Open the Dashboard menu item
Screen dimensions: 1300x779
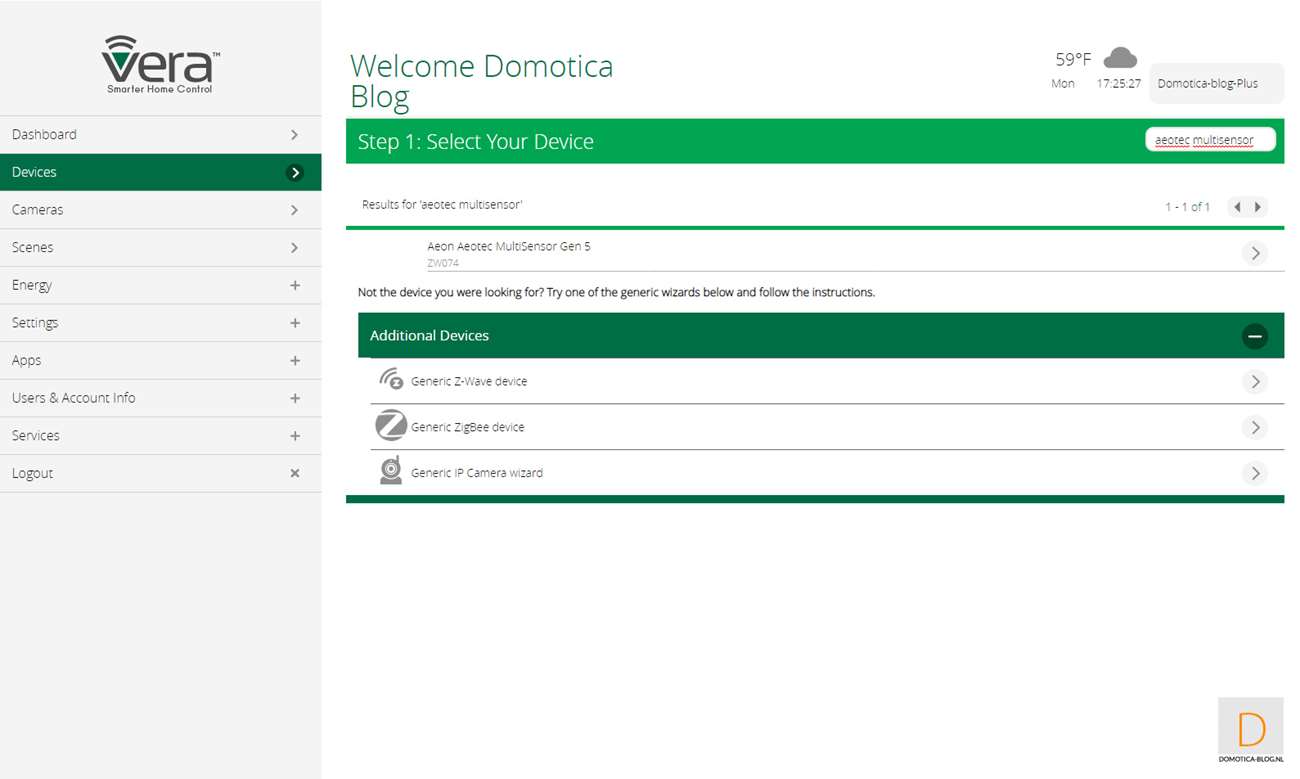pos(160,134)
